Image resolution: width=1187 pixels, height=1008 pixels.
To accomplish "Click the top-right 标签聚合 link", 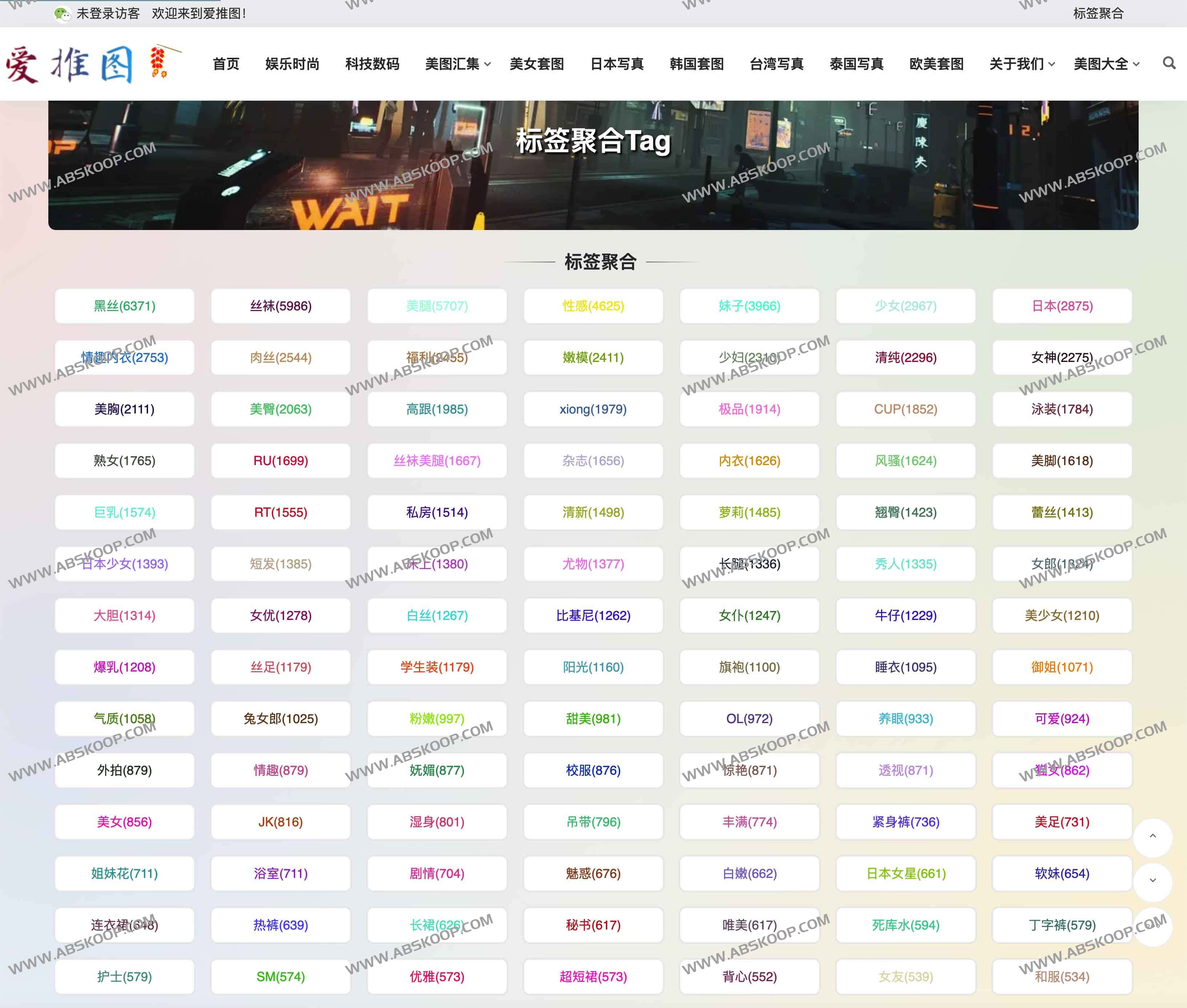I will pos(1098,14).
